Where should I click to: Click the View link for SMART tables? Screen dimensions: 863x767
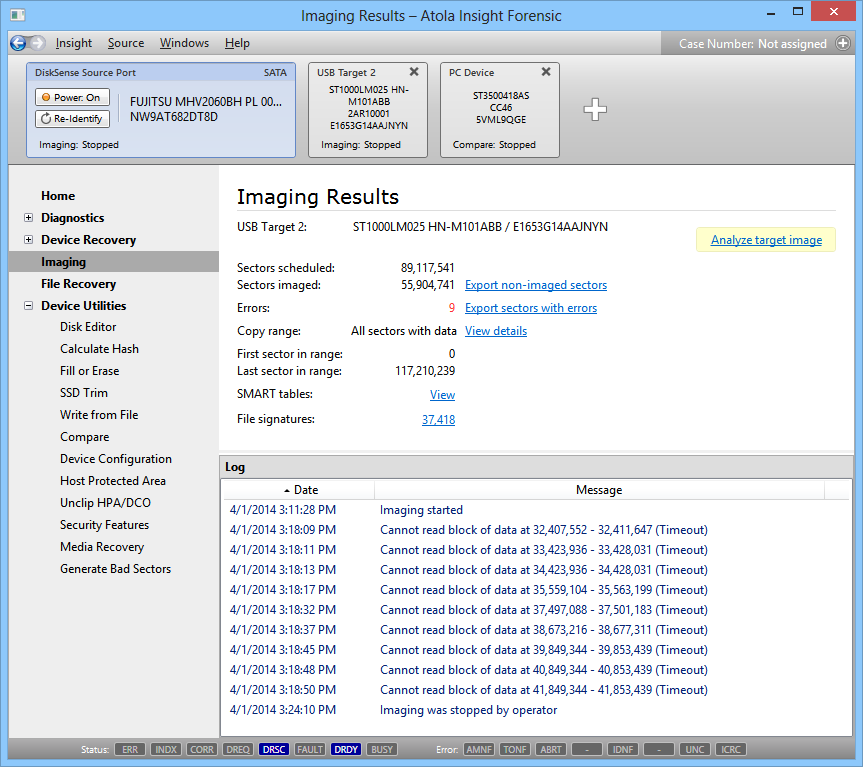pyautogui.click(x=443, y=395)
